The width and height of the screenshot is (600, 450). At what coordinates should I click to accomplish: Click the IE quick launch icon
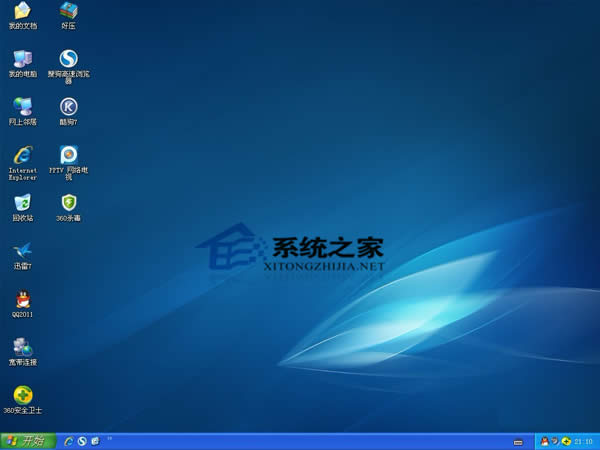pyautogui.click(x=69, y=442)
